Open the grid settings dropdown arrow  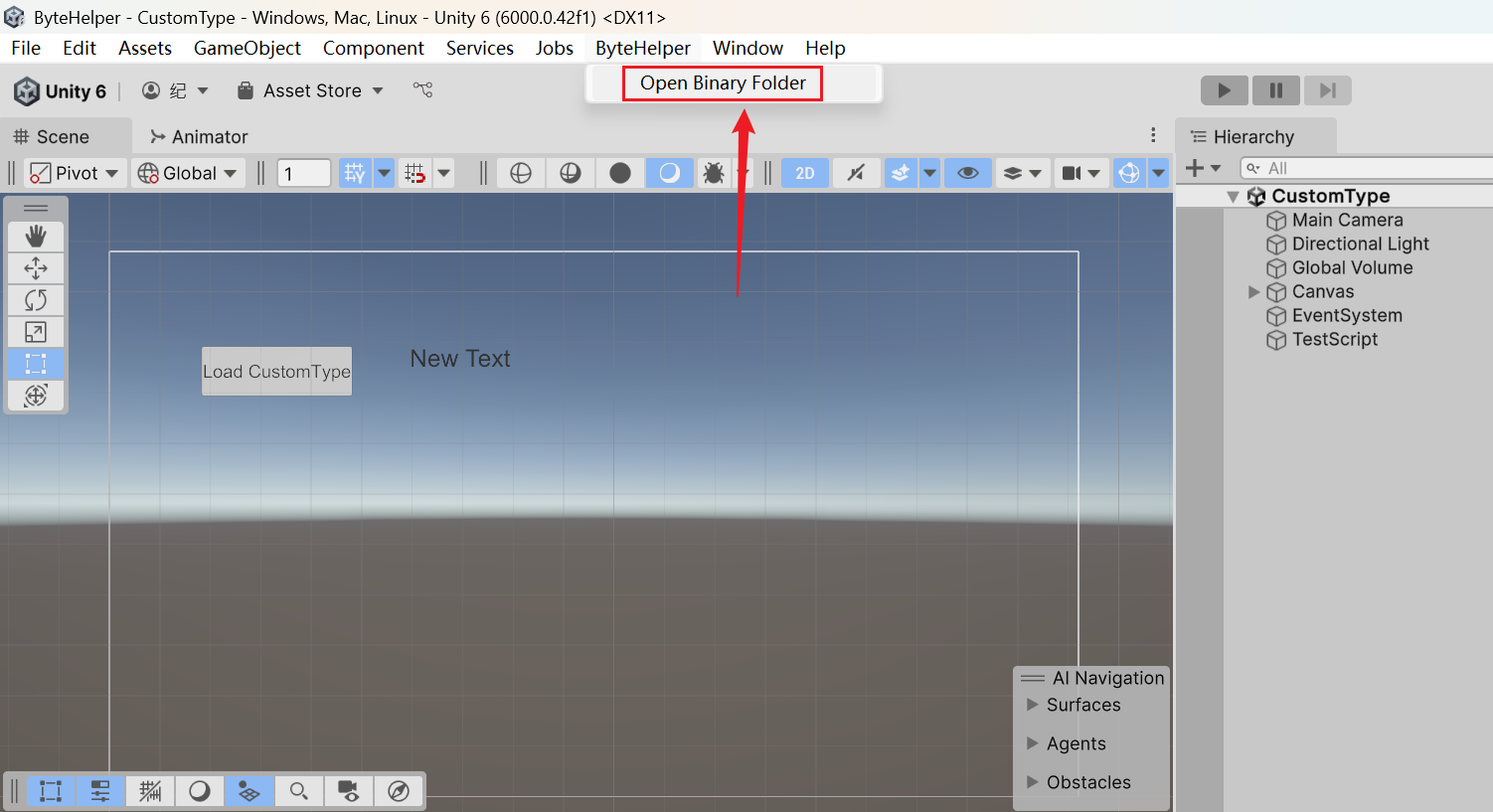384,173
